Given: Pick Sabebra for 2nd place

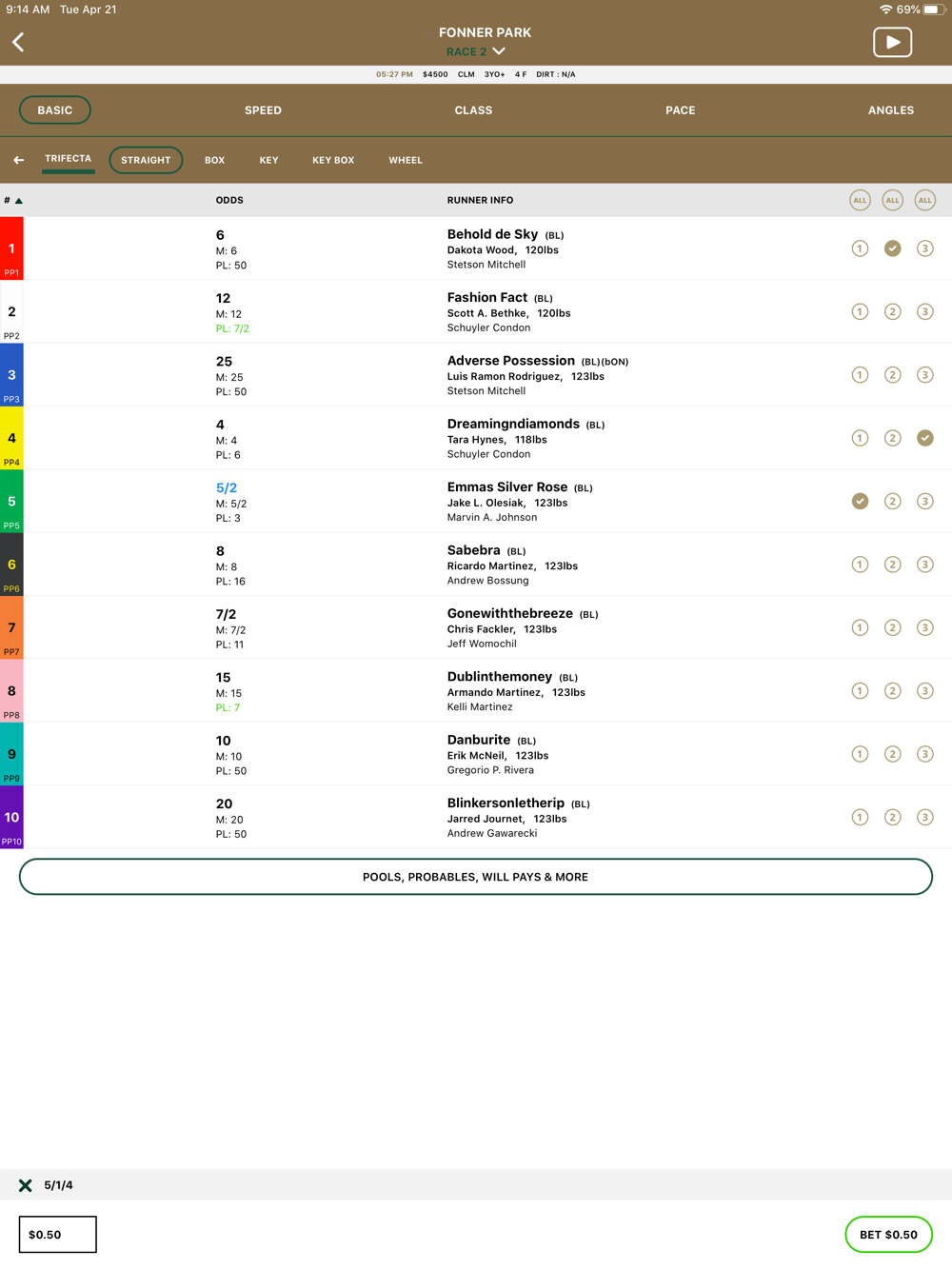Looking at the screenshot, I should tap(892, 565).
